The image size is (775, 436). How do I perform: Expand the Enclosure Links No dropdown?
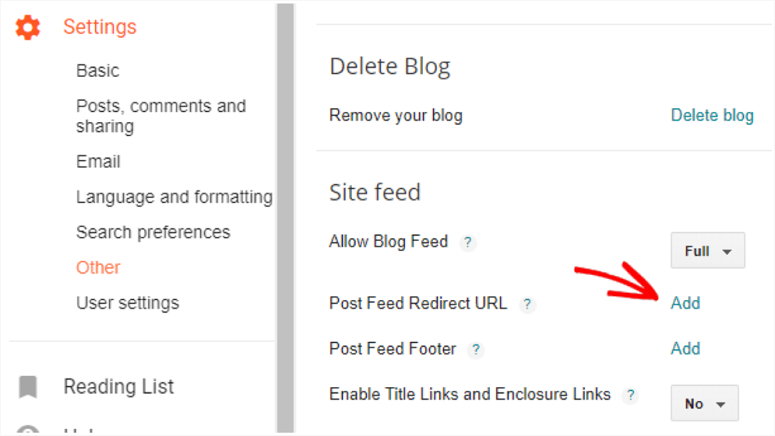(704, 403)
